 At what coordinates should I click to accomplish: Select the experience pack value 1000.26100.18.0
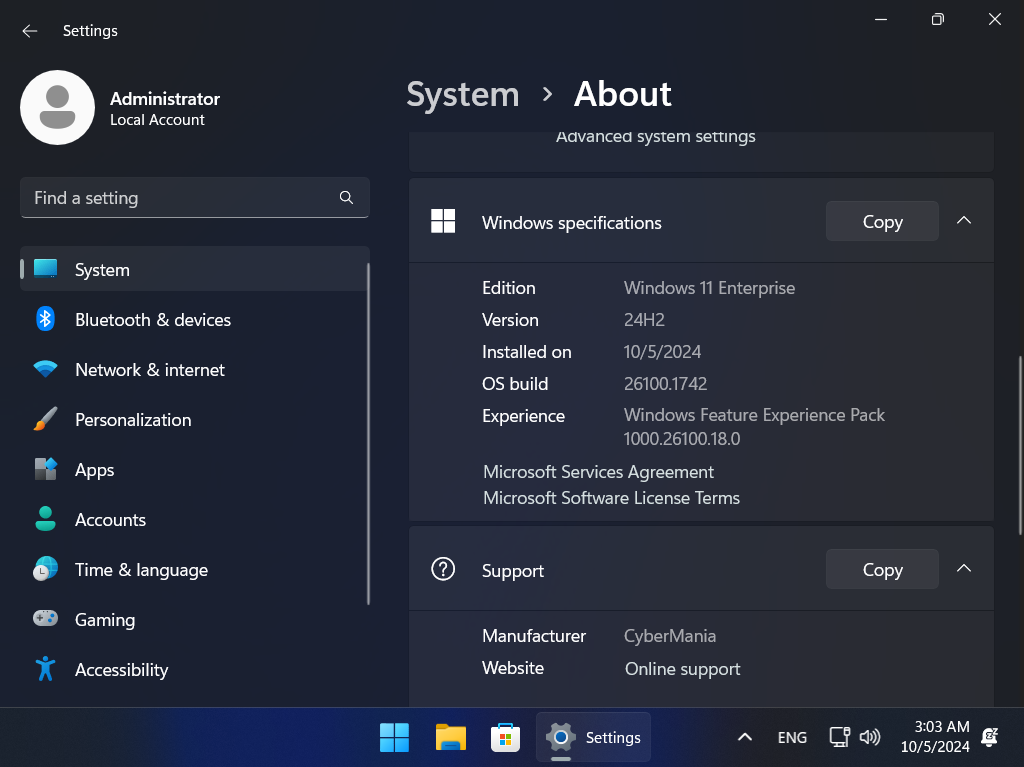tap(682, 439)
